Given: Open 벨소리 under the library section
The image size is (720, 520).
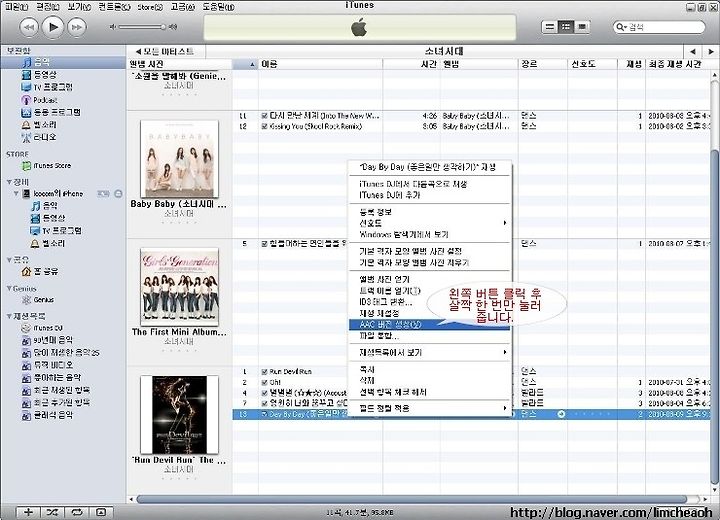Looking at the screenshot, I should click(45, 124).
